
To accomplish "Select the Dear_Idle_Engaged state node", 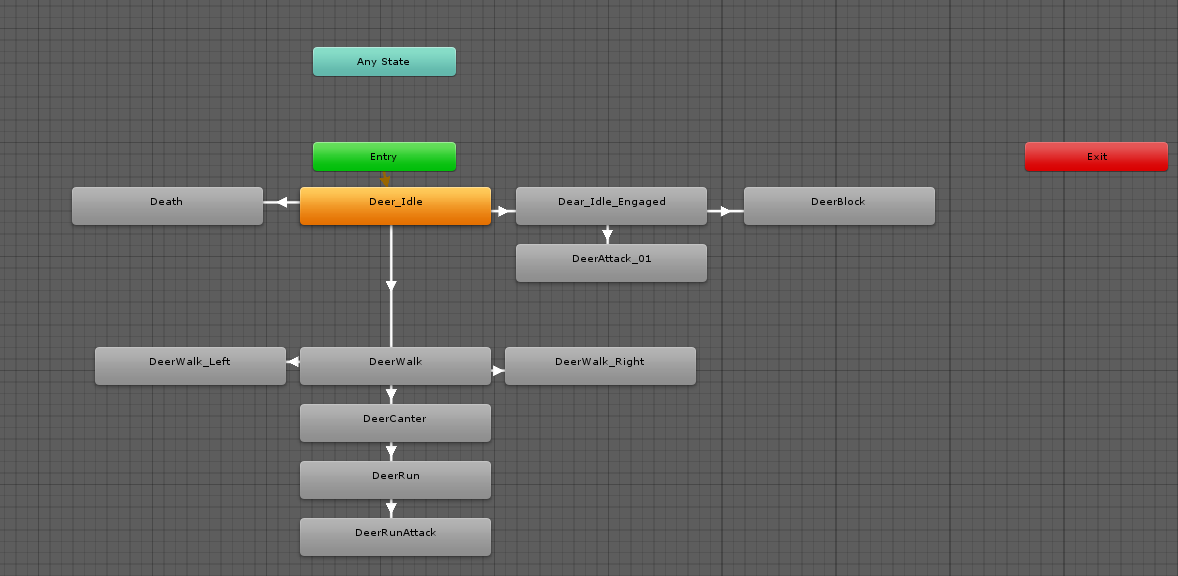I will click(612, 206).
